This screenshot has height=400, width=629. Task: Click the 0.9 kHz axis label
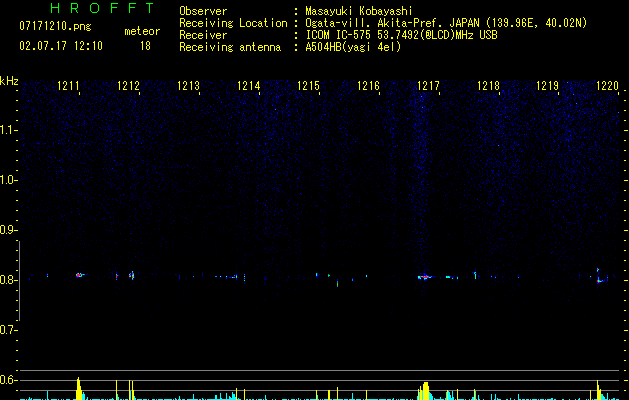click(x=8, y=230)
